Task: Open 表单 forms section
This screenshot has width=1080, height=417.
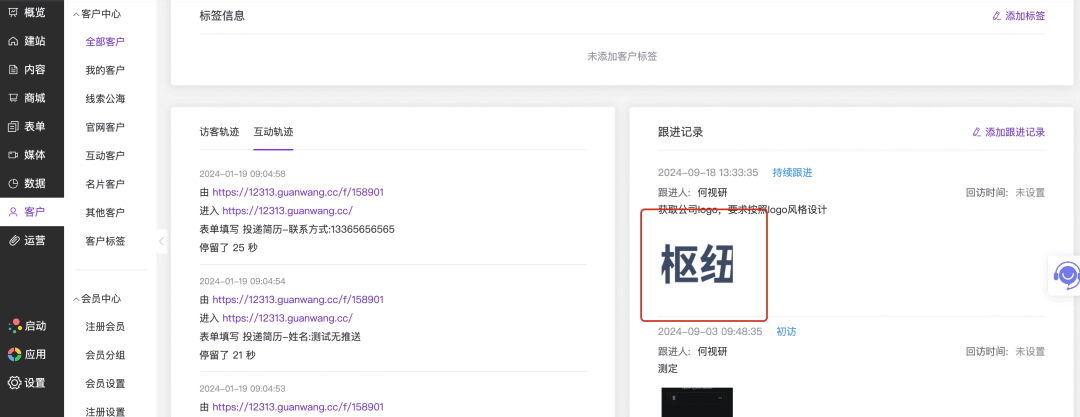Action: (28, 126)
